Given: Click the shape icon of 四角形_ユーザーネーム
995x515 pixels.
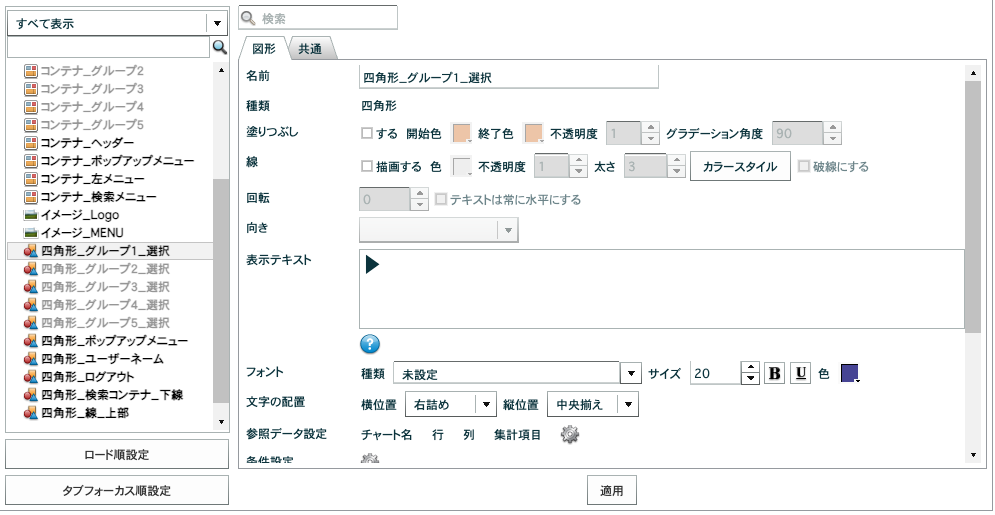Looking at the screenshot, I should 31,359.
